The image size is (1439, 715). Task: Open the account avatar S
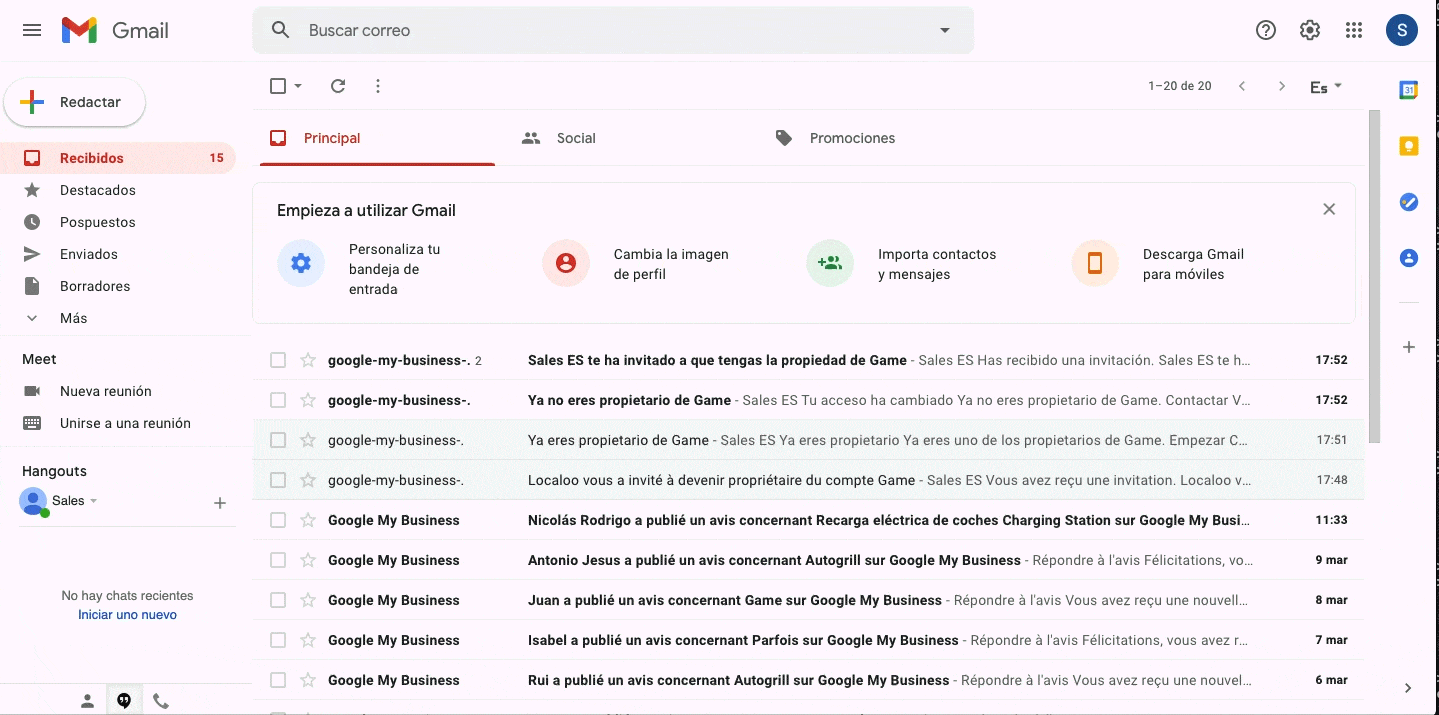[1402, 30]
